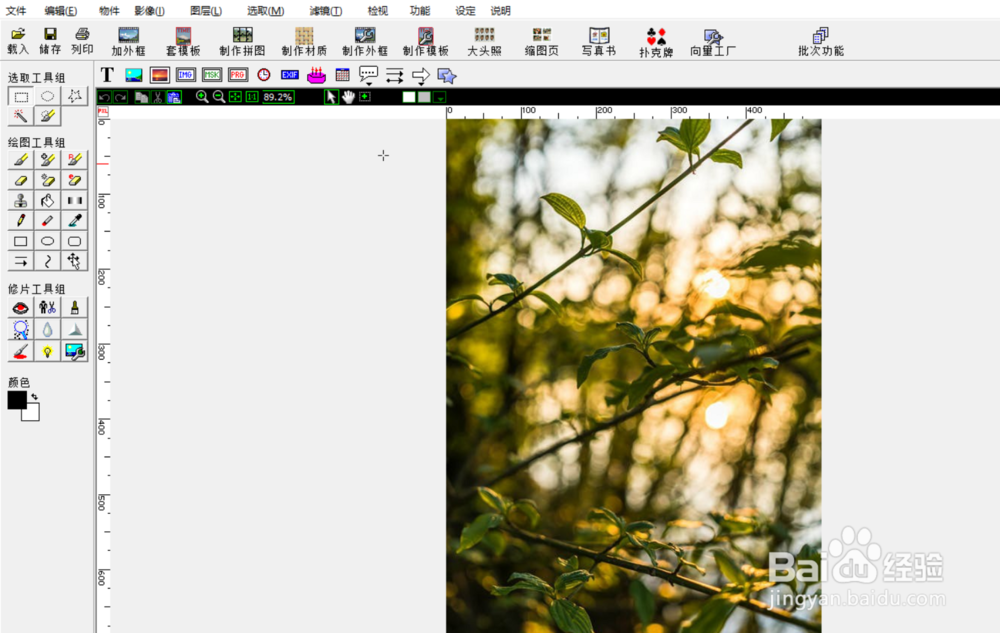Viewport: 1000px width, 633px height.
Task: Select the gradient fill tool
Action: pyautogui.click(x=75, y=201)
